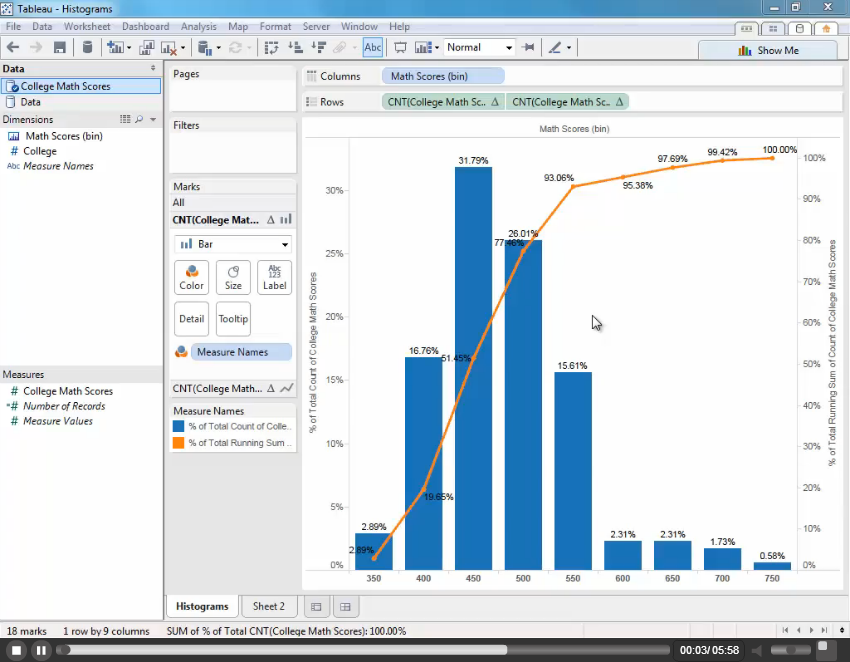Click the Save icon in the toolbar
This screenshot has width=850, height=662.
click(x=60, y=47)
